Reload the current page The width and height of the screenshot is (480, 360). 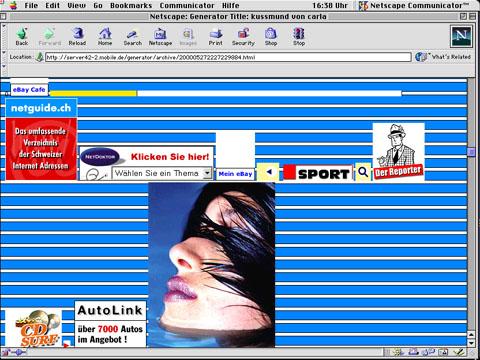click(x=77, y=36)
